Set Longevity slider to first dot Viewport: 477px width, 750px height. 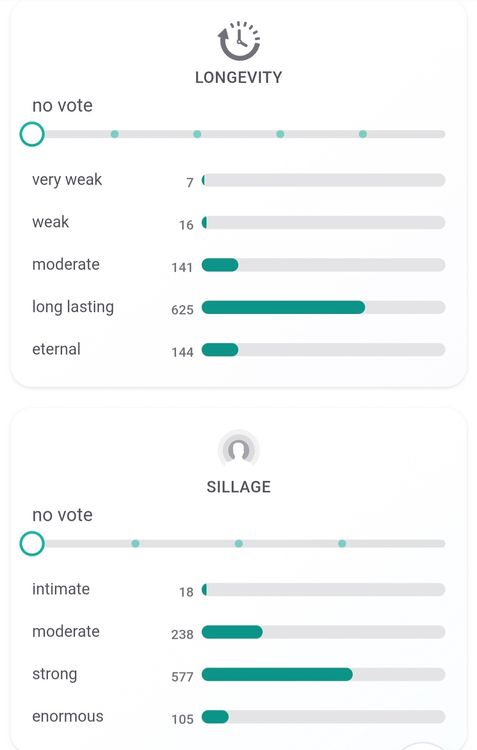pos(114,134)
